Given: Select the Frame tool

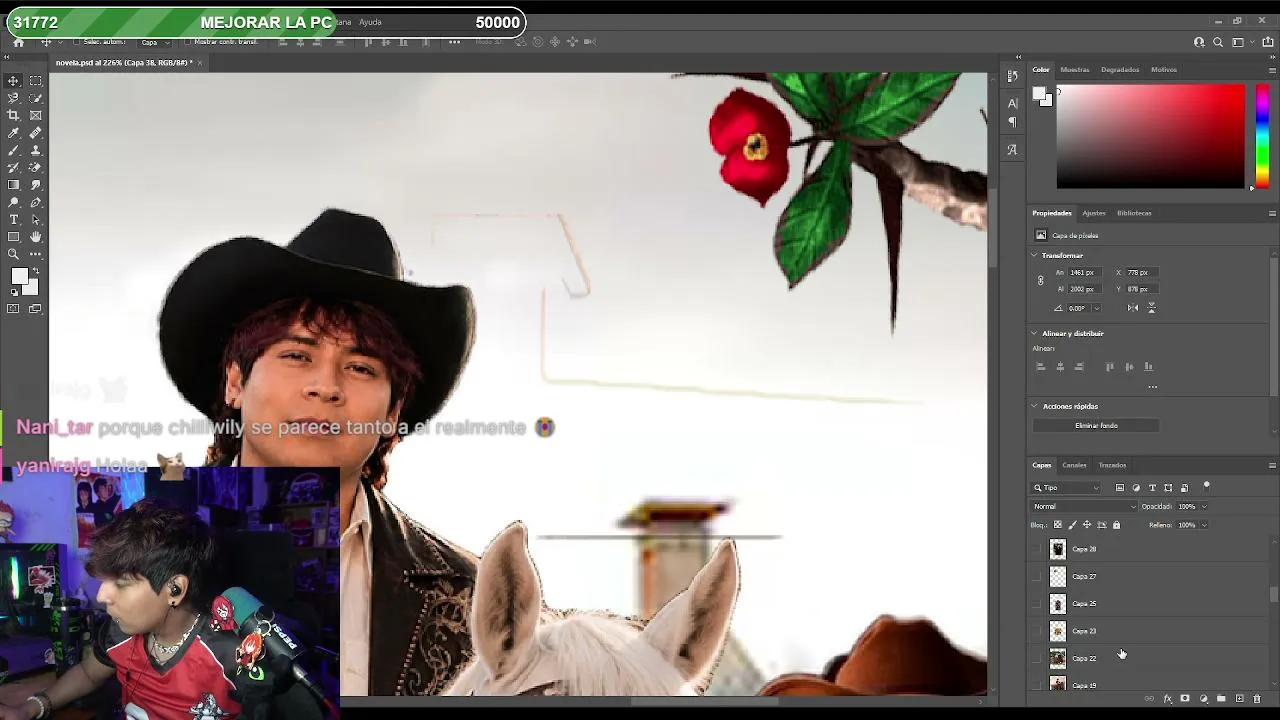Looking at the screenshot, I should [x=36, y=116].
